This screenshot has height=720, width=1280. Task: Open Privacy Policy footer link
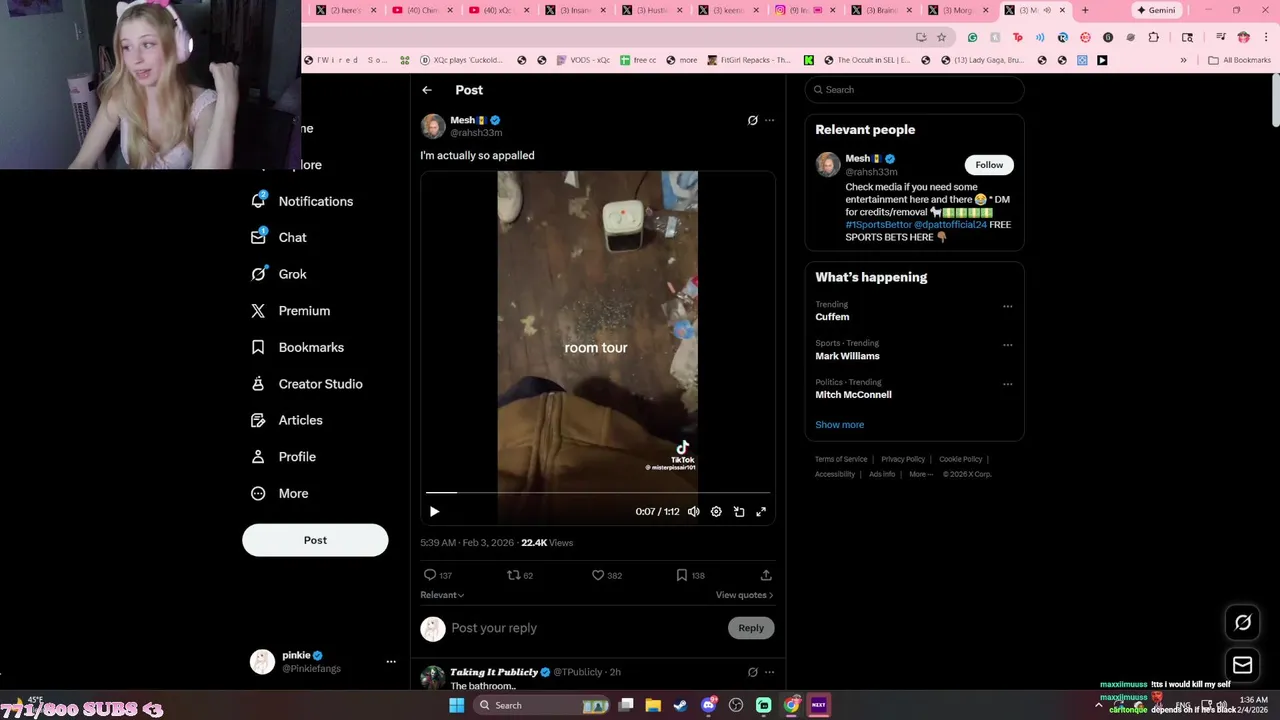pos(903,459)
